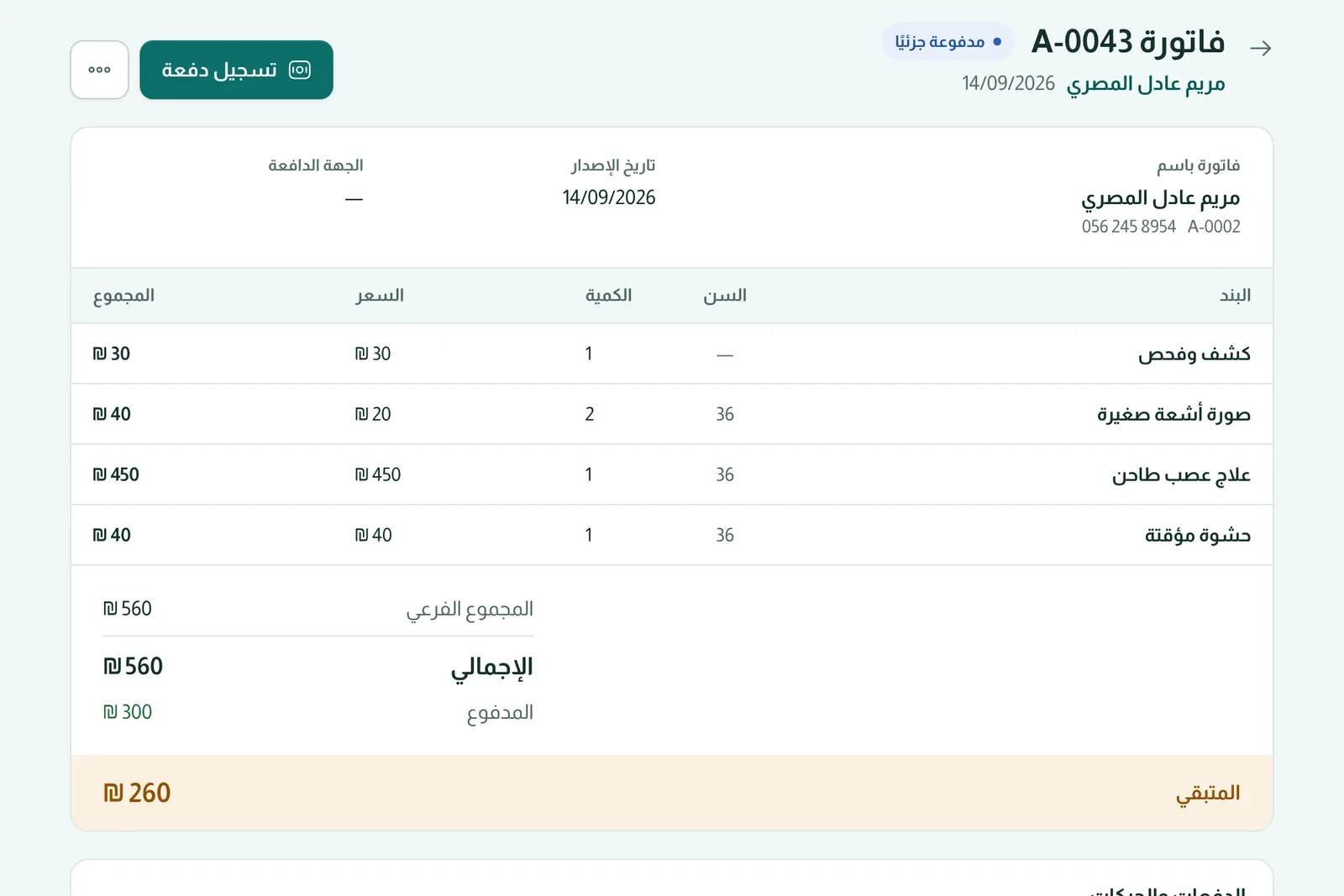1344x896 pixels.
Task: Click the remaining balance ₪ 260
Action: 137,793
